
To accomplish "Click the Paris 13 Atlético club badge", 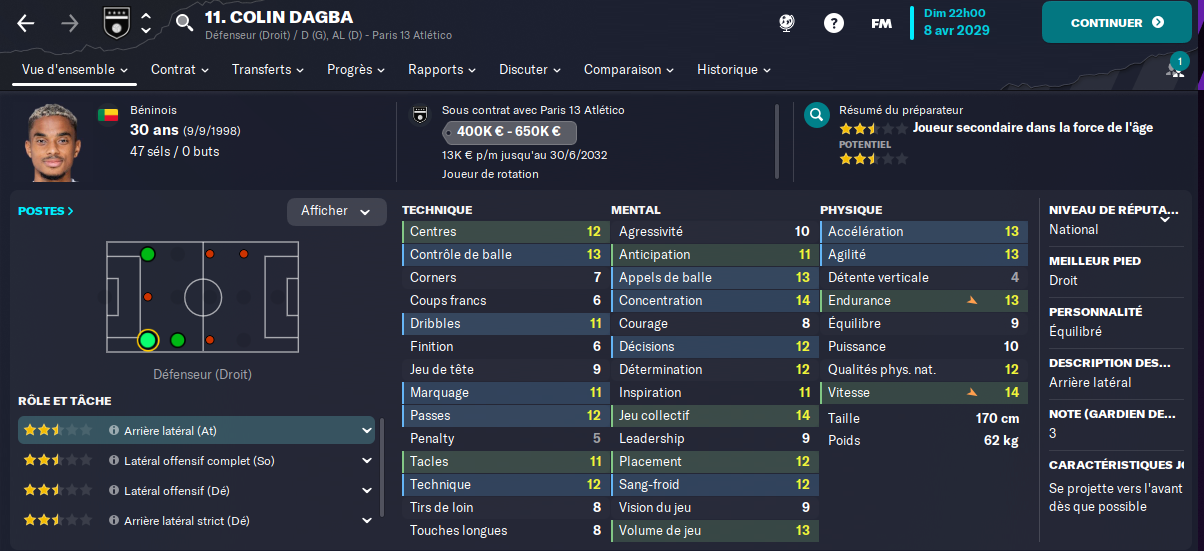I will (117, 22).
